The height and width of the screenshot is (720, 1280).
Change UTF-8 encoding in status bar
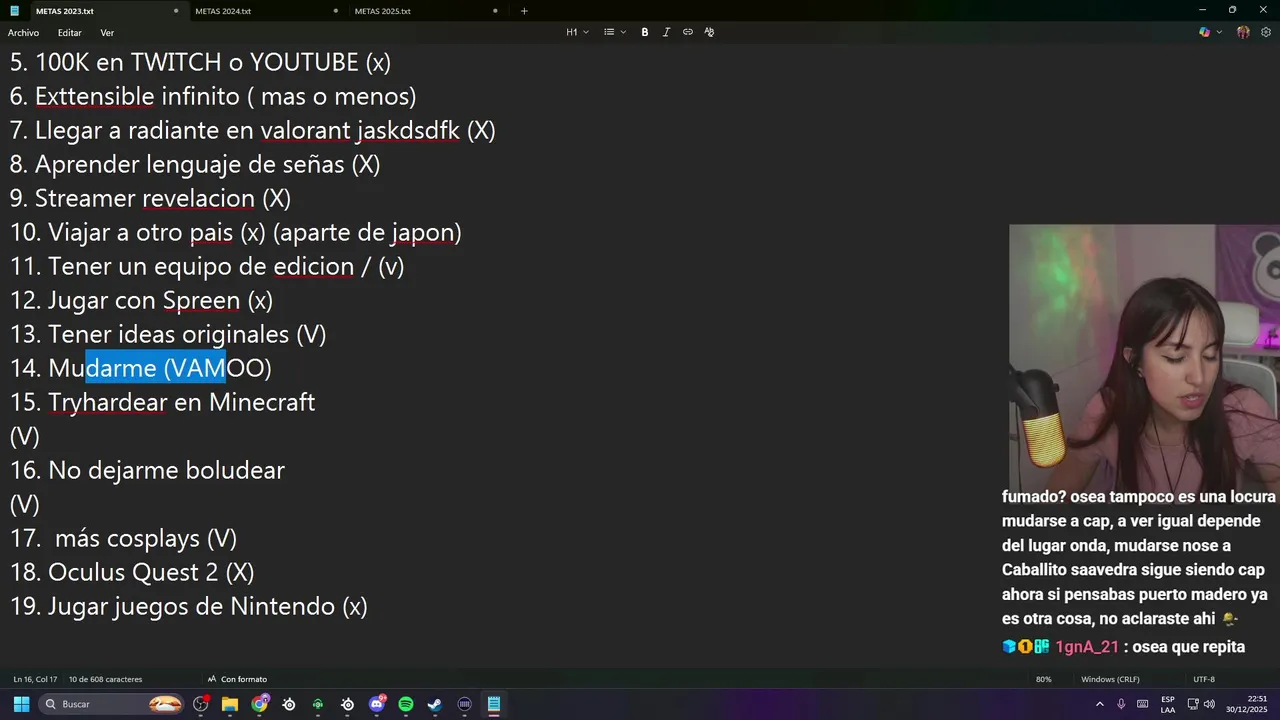[1204, 679]
